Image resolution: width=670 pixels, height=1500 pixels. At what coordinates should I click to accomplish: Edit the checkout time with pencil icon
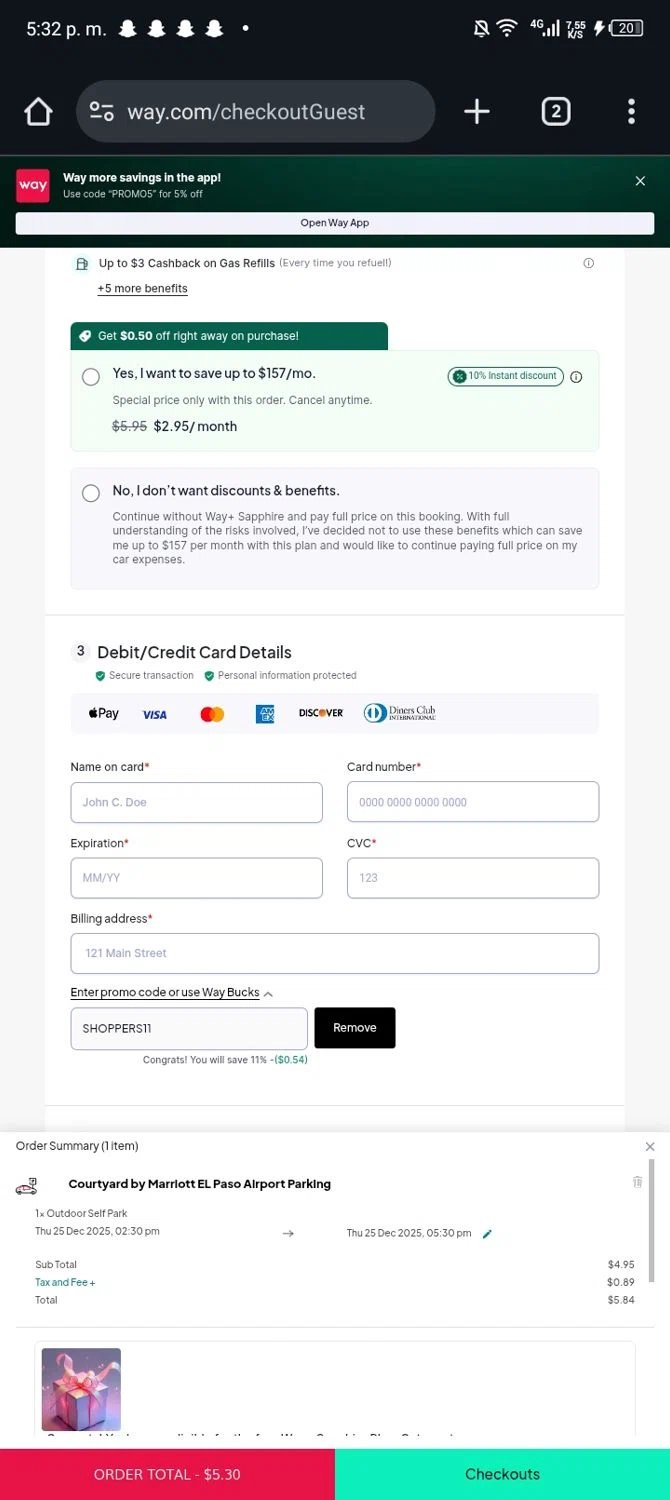coord(487,1234)
